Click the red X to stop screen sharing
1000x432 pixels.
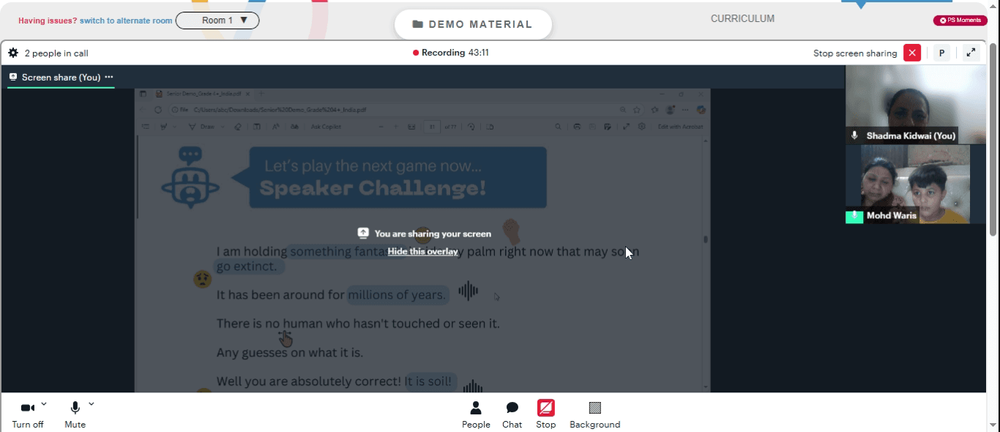pyautogui.click(x=912, y=53)
